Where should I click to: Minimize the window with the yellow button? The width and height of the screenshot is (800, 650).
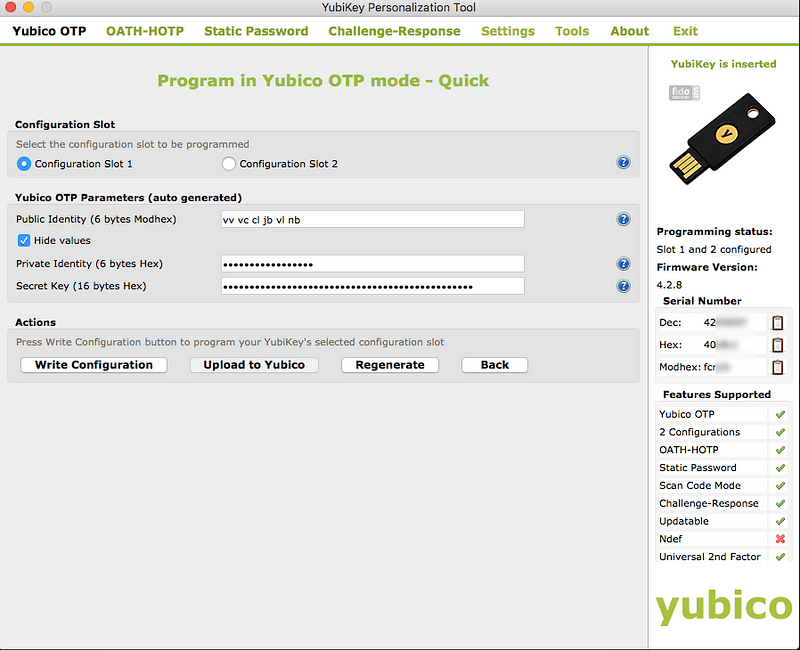click(29, 7)
